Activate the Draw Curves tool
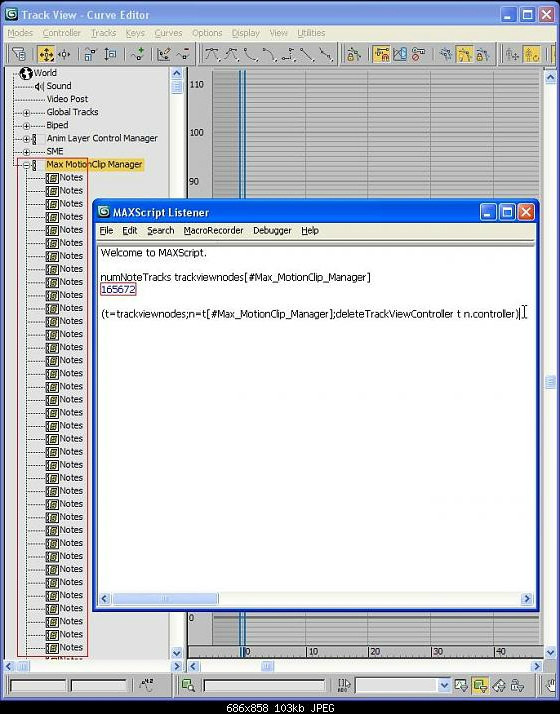560x714 pixels. 164,55
